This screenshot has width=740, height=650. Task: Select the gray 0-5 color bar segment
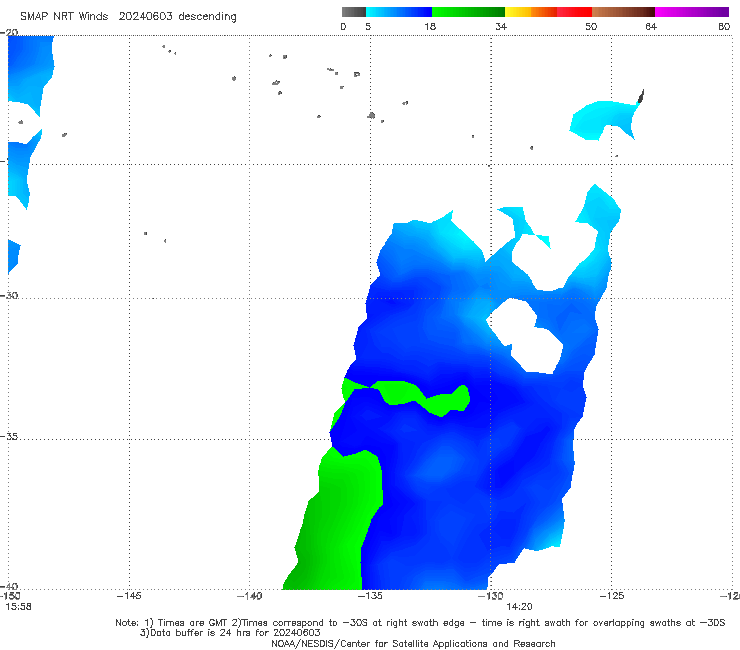353,12
